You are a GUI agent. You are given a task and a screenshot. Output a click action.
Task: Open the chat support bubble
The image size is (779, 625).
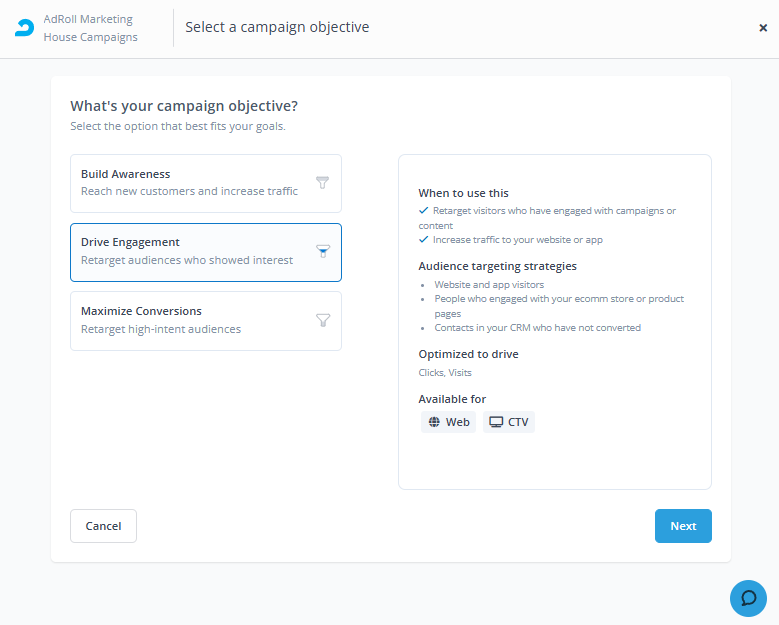click(x=748, y=598)
